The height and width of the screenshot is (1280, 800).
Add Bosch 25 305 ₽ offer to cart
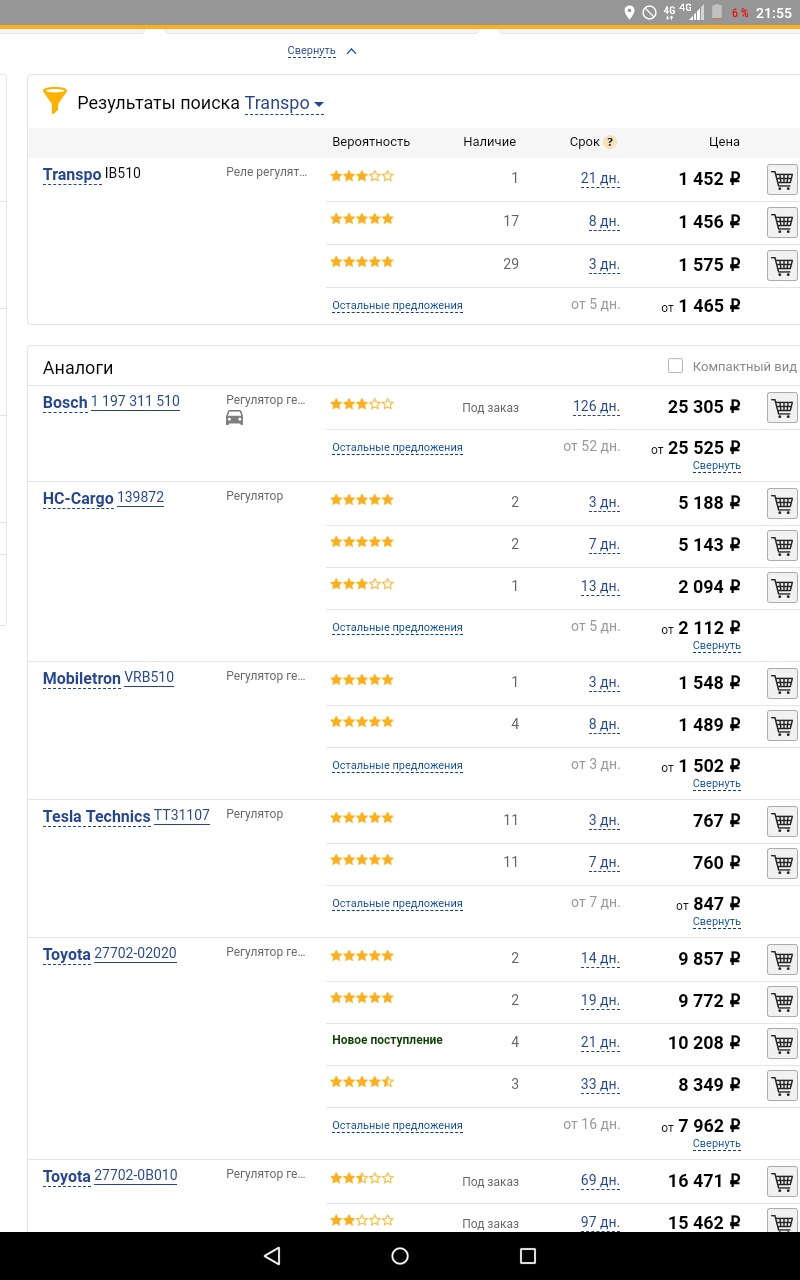[782, 408]
